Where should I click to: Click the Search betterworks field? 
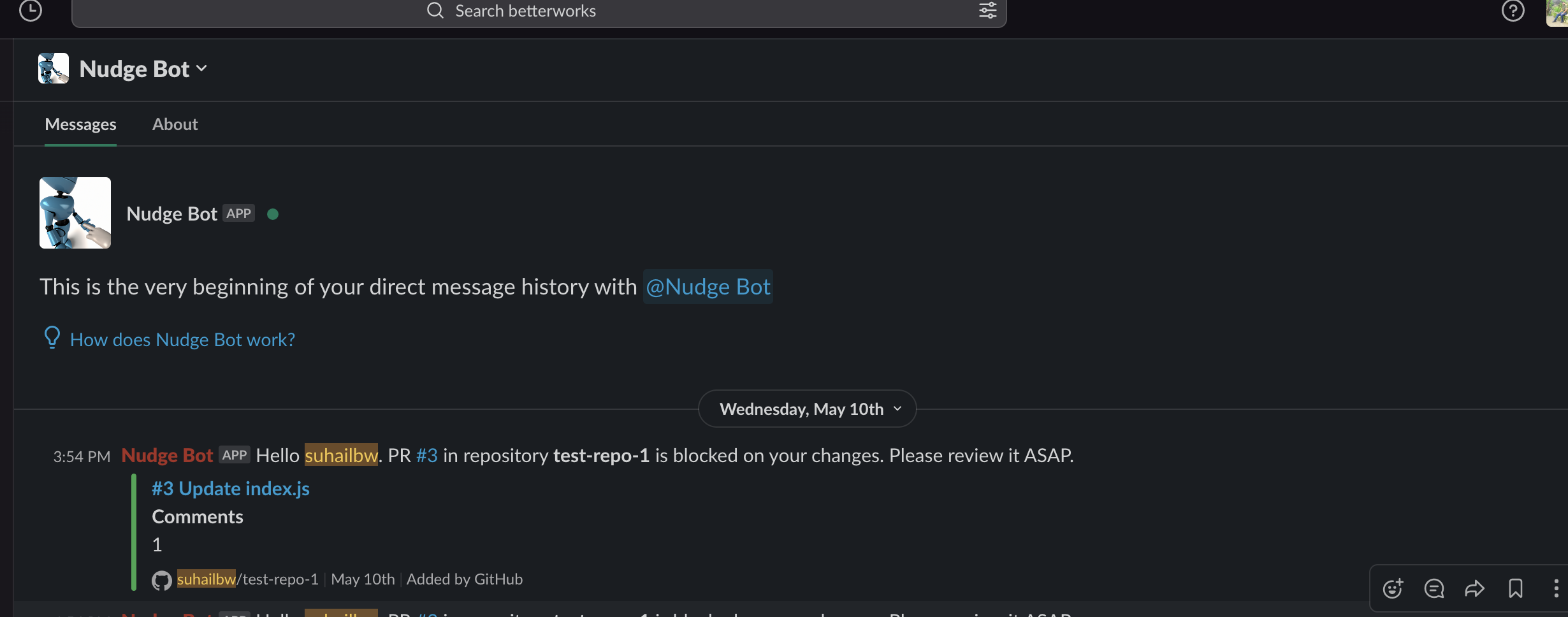point(539,11)
